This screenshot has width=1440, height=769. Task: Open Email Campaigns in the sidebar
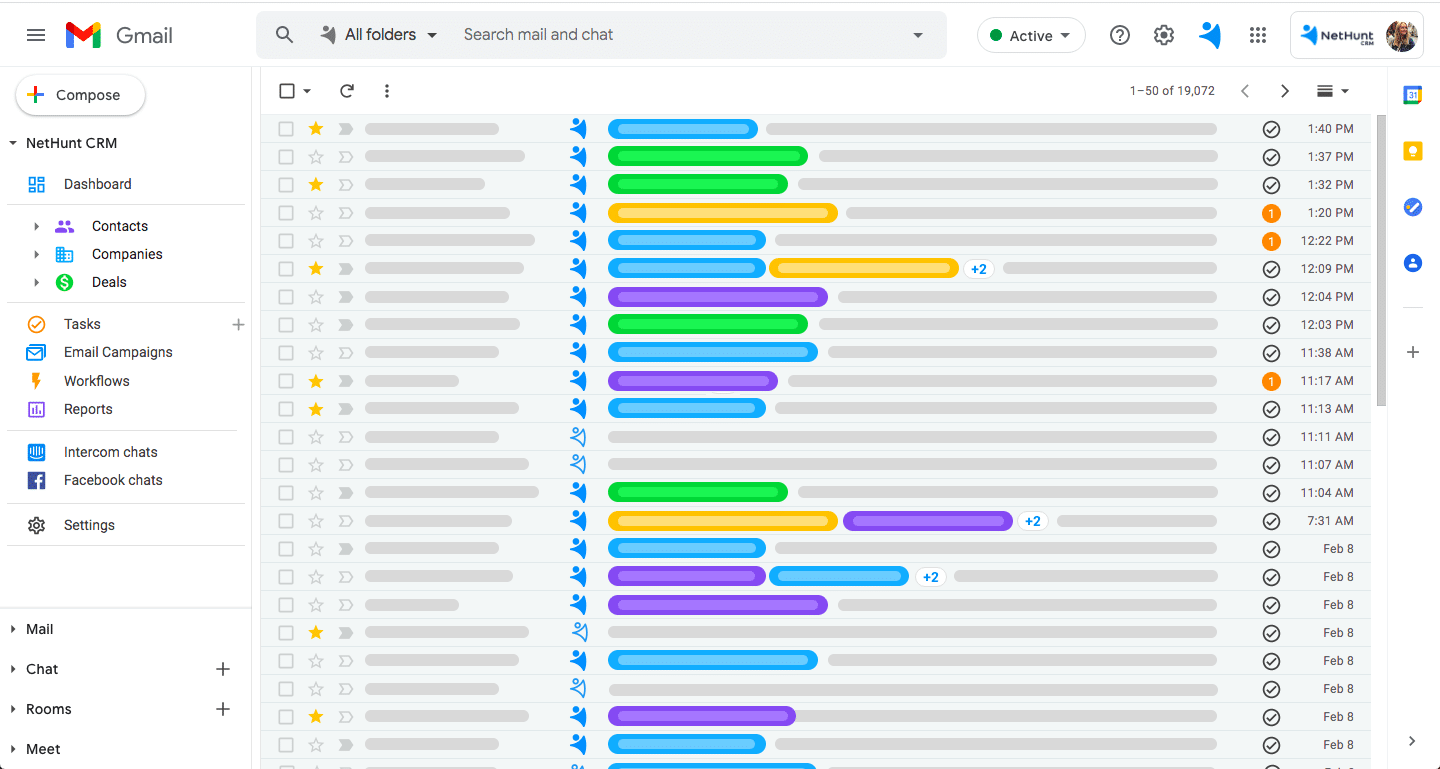118,352
